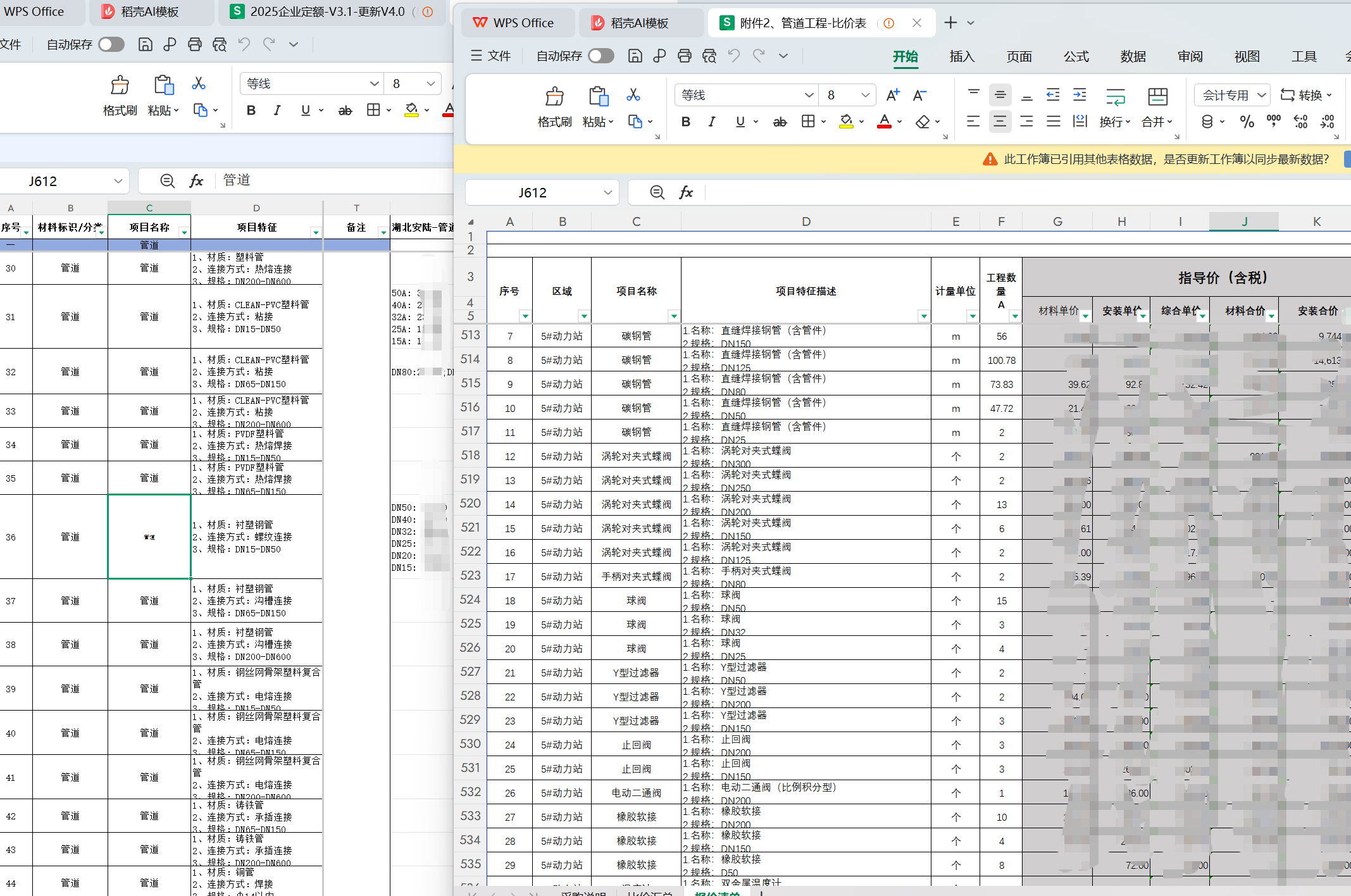
Task: Click Strikethrough icon in right window
Action: 780,121
